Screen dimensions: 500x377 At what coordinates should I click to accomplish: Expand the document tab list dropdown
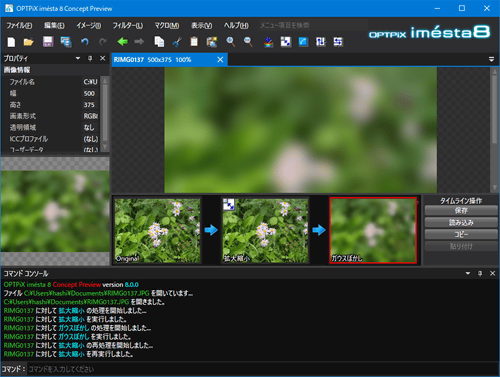pyautogui.click(x=491, y=59)
